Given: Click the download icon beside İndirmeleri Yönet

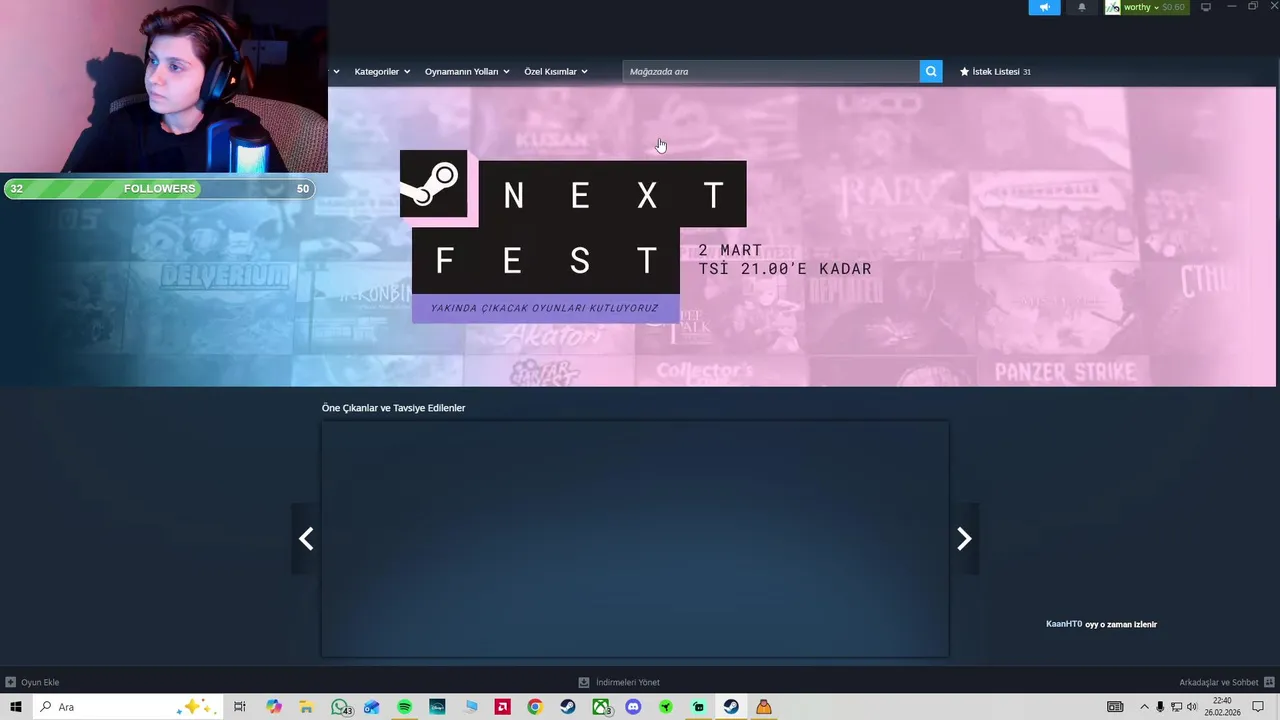Looking at the screenshot, I should pyautogui.click(x=584, y=682).
